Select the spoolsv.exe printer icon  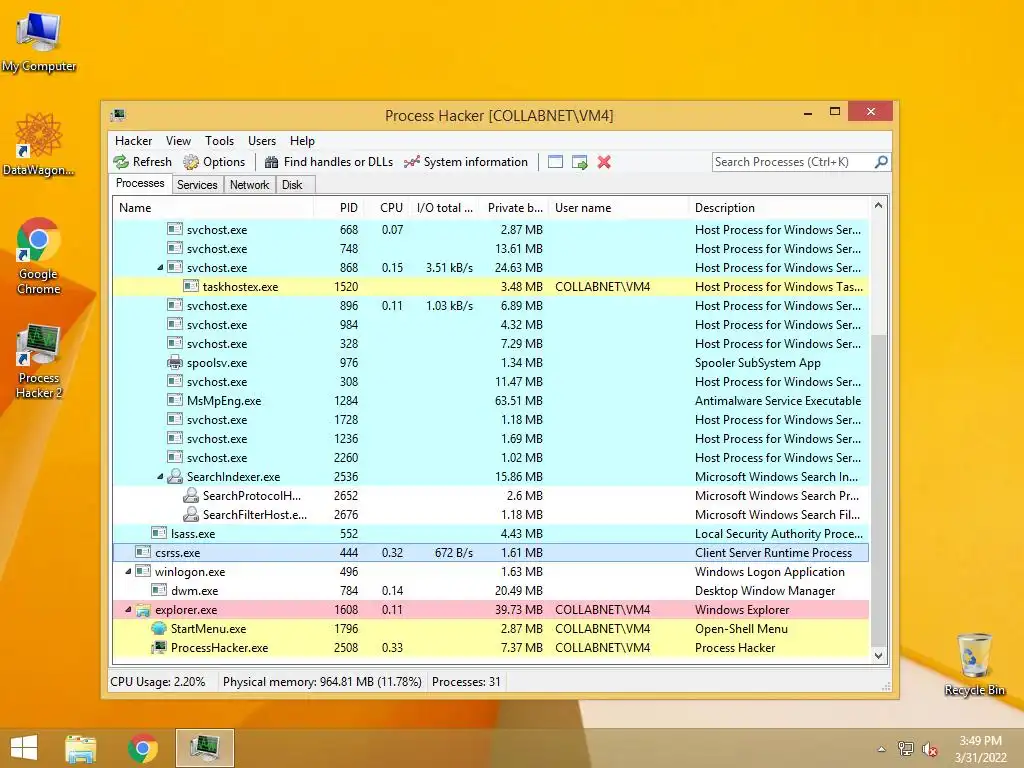pyautogui.click(x=174, y=362)
